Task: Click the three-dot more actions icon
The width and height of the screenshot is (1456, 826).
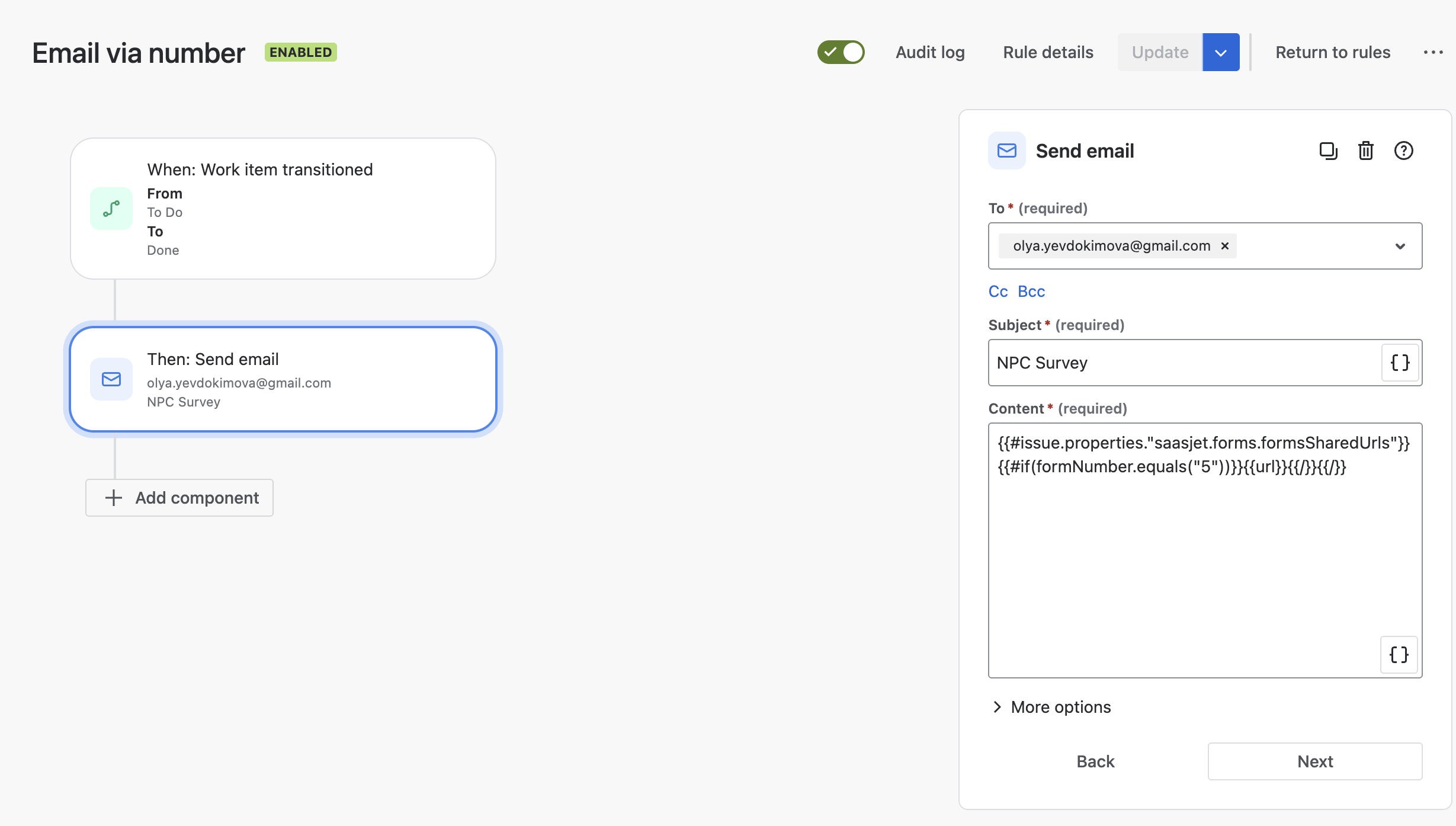Action: click(1433, 52)
